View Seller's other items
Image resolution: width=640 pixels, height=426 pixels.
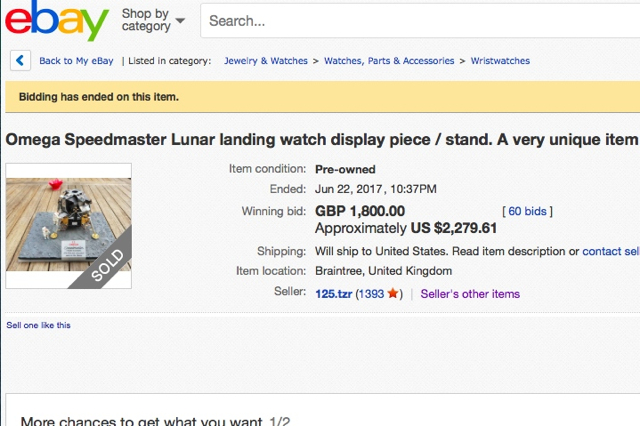point(470,294)
